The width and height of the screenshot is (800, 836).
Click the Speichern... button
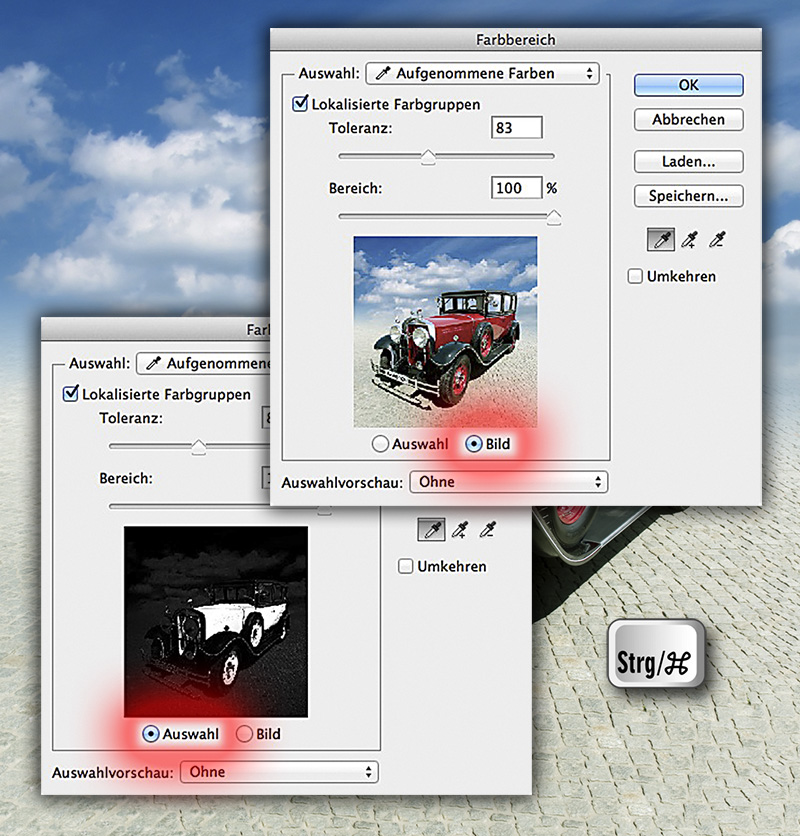[689, 196]
